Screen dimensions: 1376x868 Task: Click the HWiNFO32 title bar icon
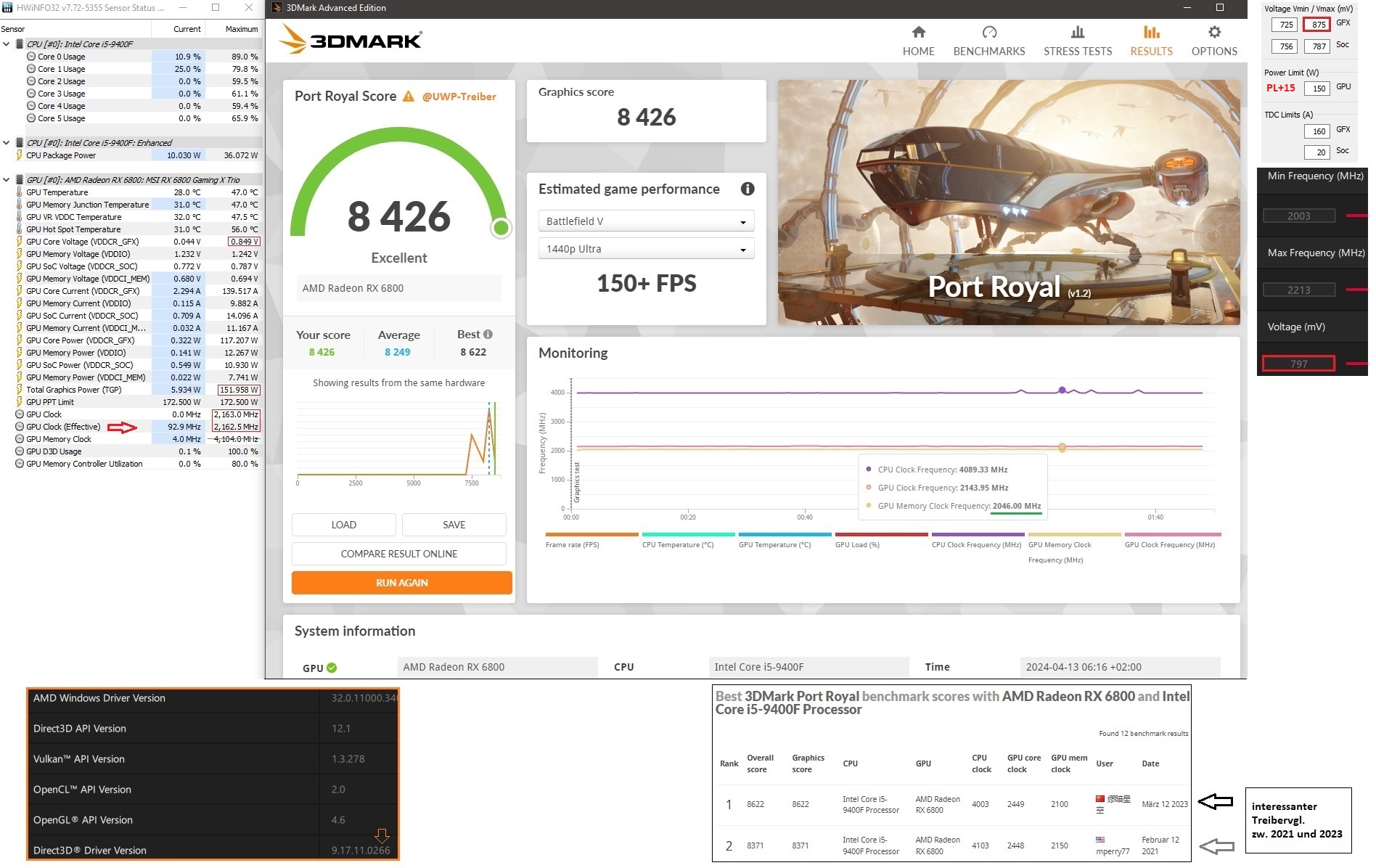tap(8, 7)
